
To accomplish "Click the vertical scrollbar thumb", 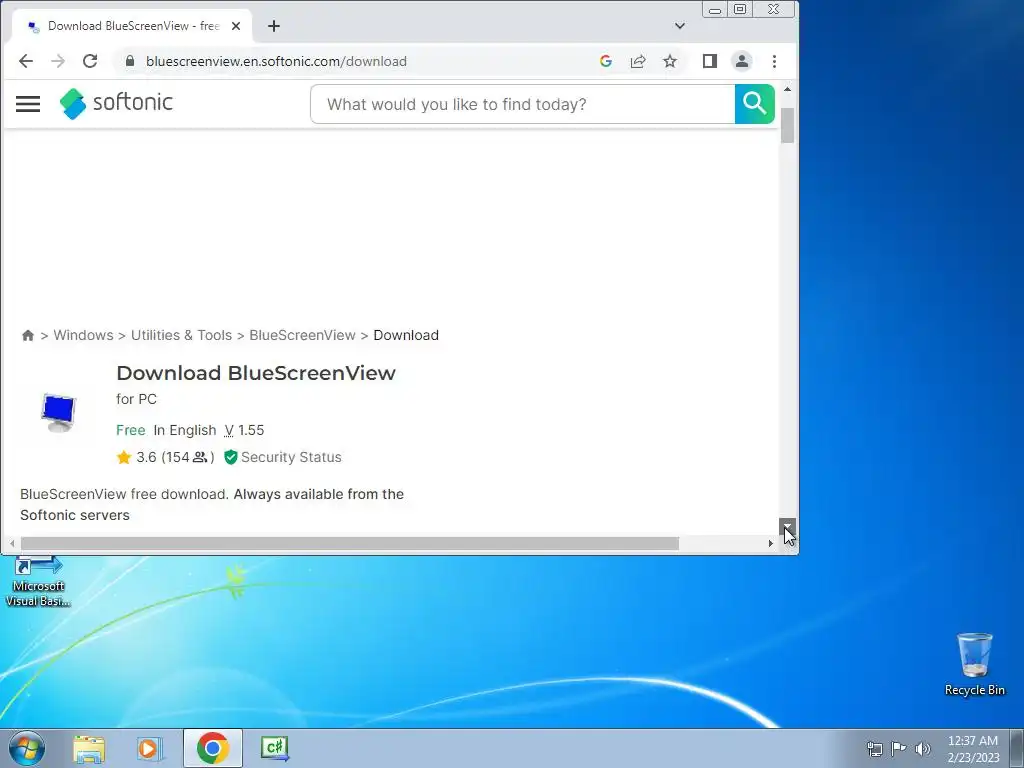I will [x=788, y=125].
